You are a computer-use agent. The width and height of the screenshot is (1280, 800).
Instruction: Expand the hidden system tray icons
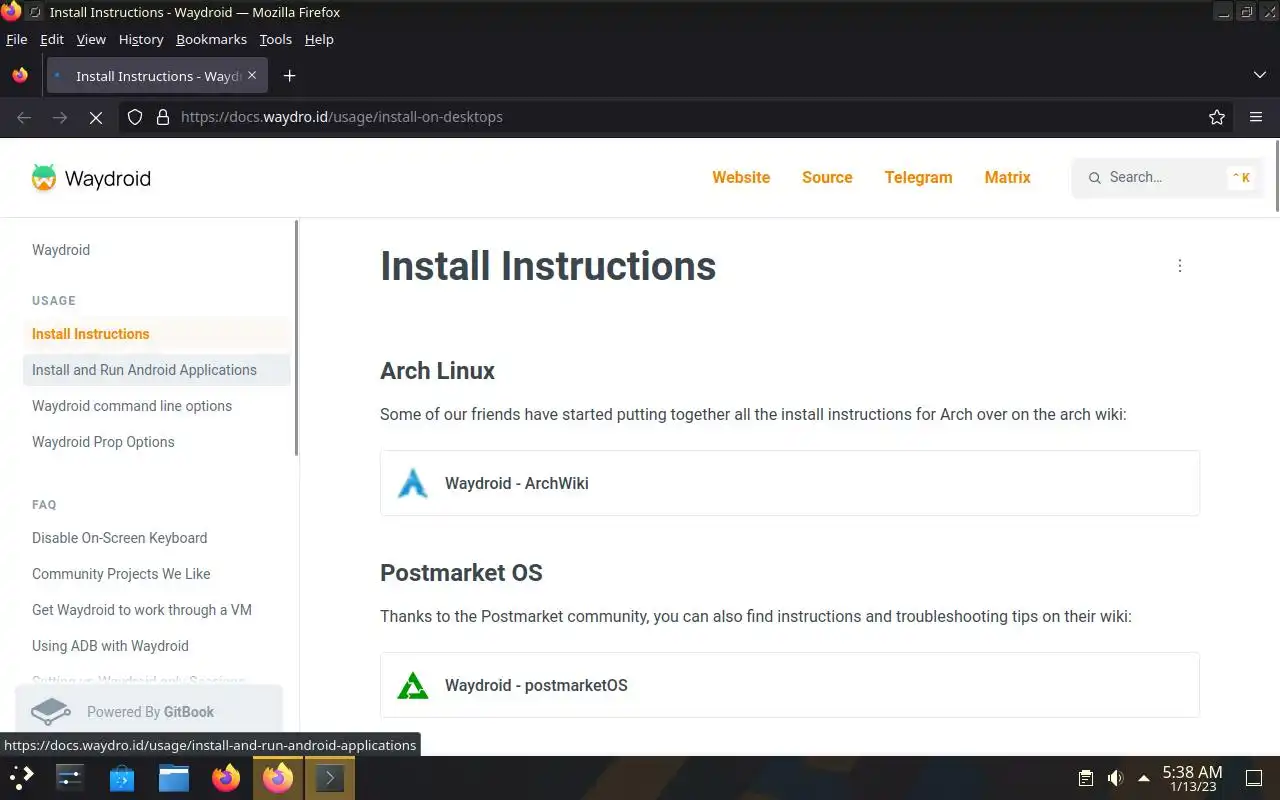[1144, 778]
